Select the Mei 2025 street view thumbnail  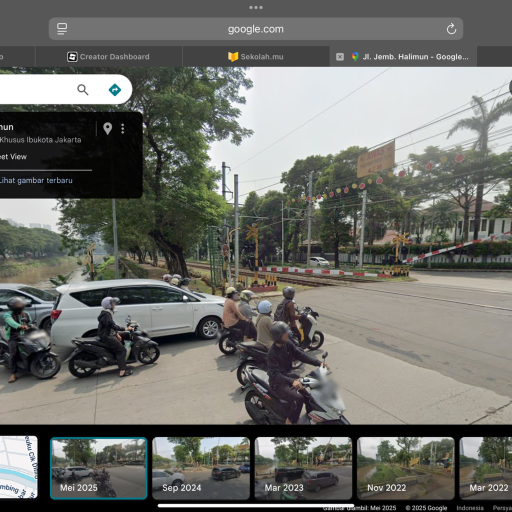point(99,468)
